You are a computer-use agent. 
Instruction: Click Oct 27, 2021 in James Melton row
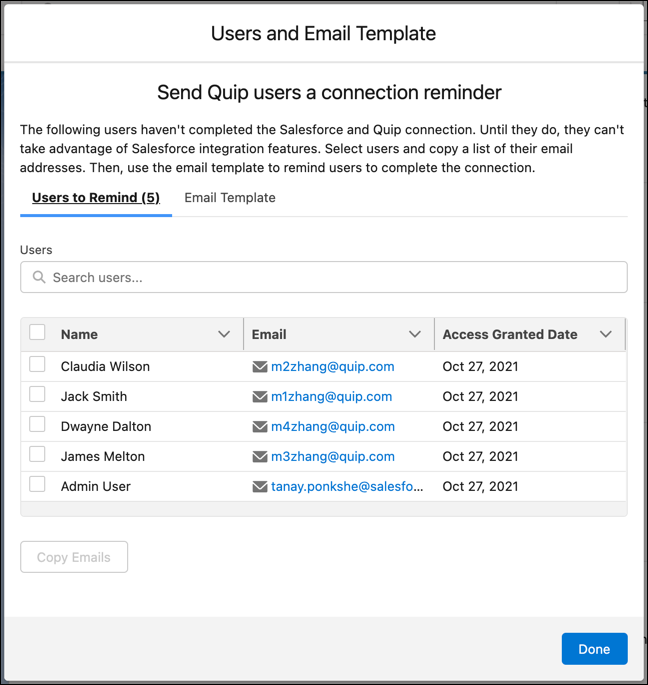[x=480, y=457]
